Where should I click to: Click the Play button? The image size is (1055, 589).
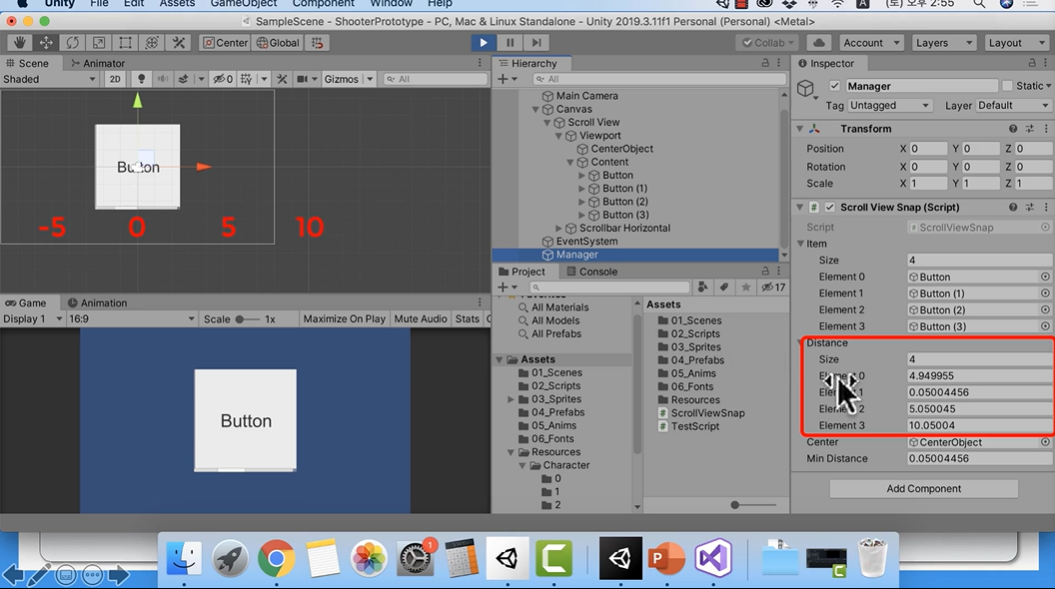coord(483,42)
